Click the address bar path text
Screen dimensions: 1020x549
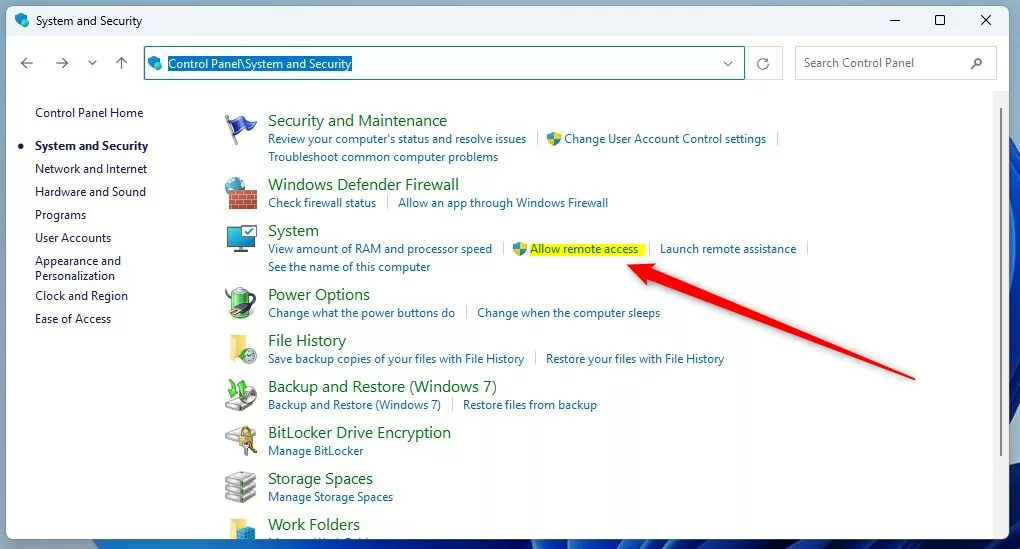[260, 64]
